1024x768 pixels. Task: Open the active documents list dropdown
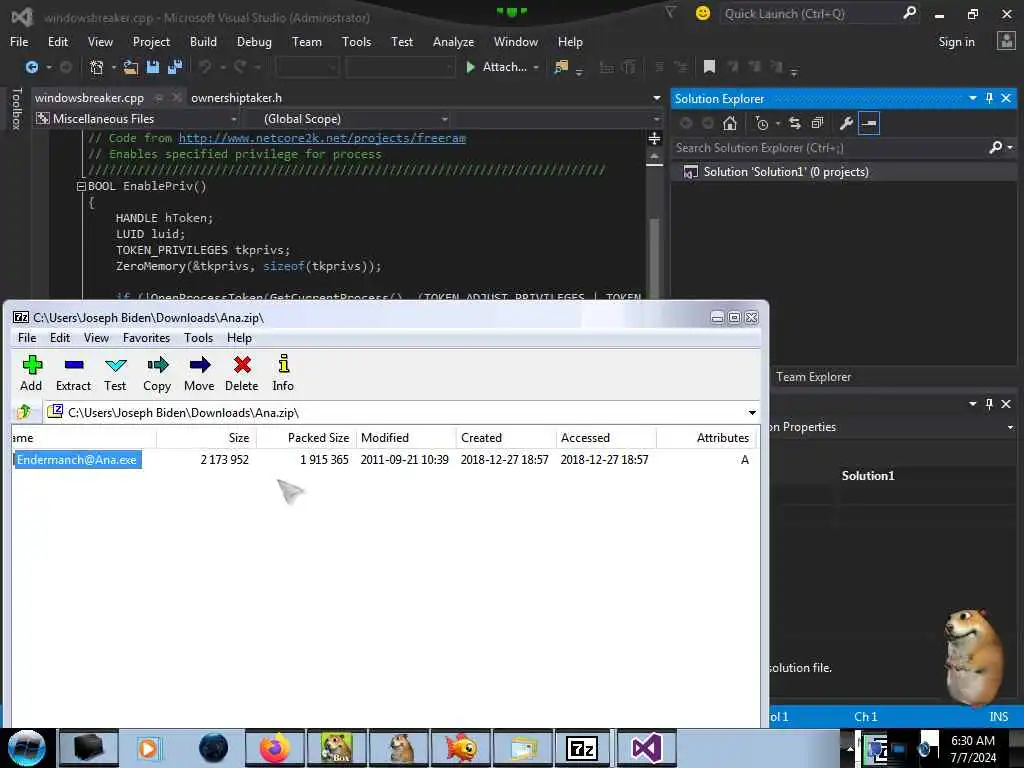point(656,98)
